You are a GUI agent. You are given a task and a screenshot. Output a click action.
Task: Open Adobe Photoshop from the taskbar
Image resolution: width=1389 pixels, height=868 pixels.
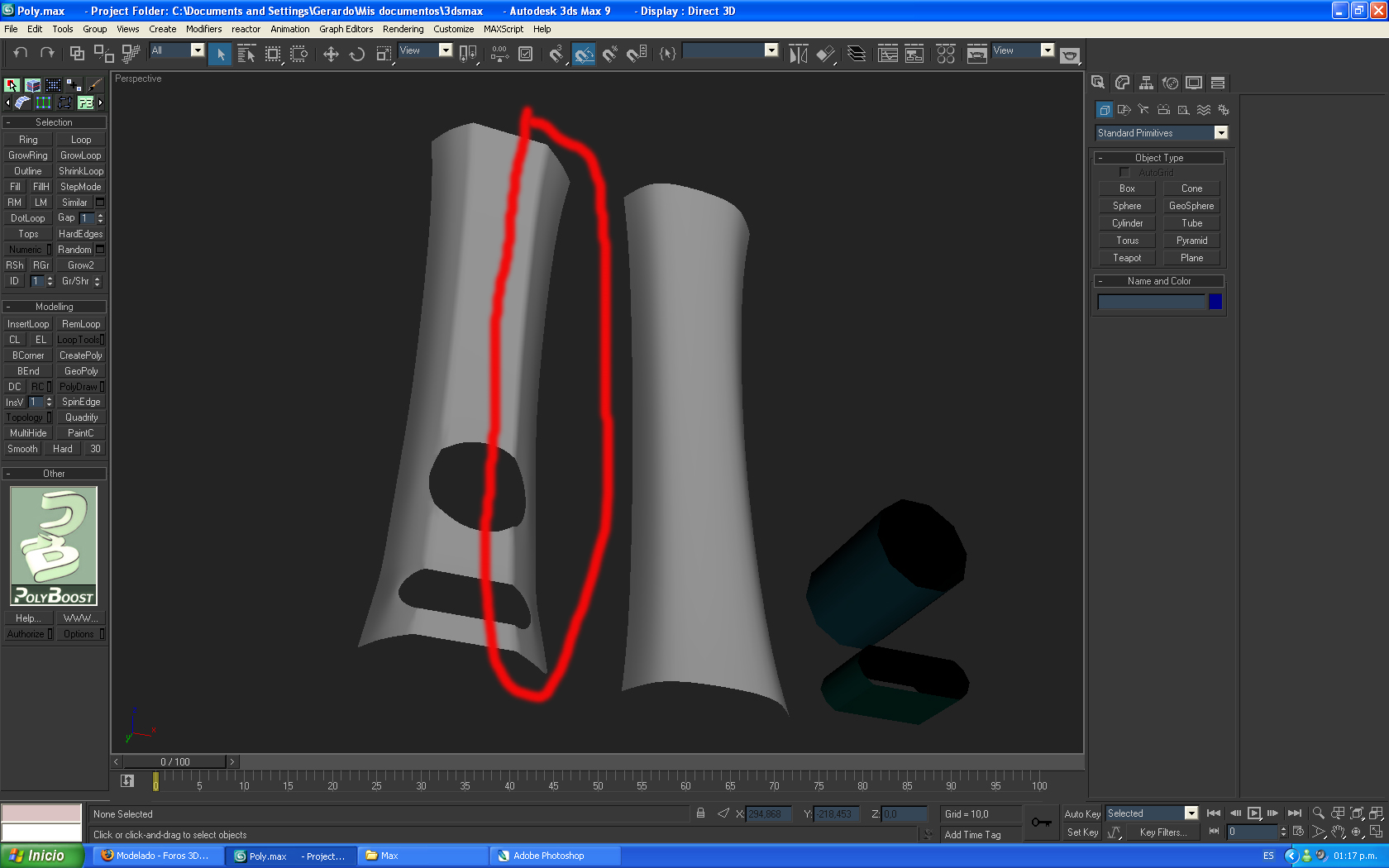555,856
